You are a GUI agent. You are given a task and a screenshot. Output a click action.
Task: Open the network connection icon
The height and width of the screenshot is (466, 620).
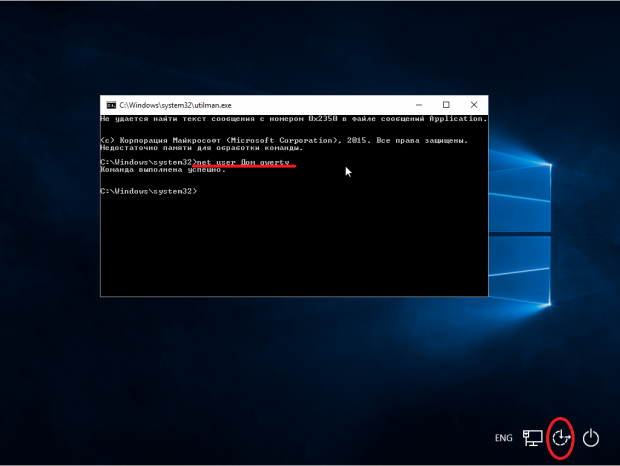533,438
